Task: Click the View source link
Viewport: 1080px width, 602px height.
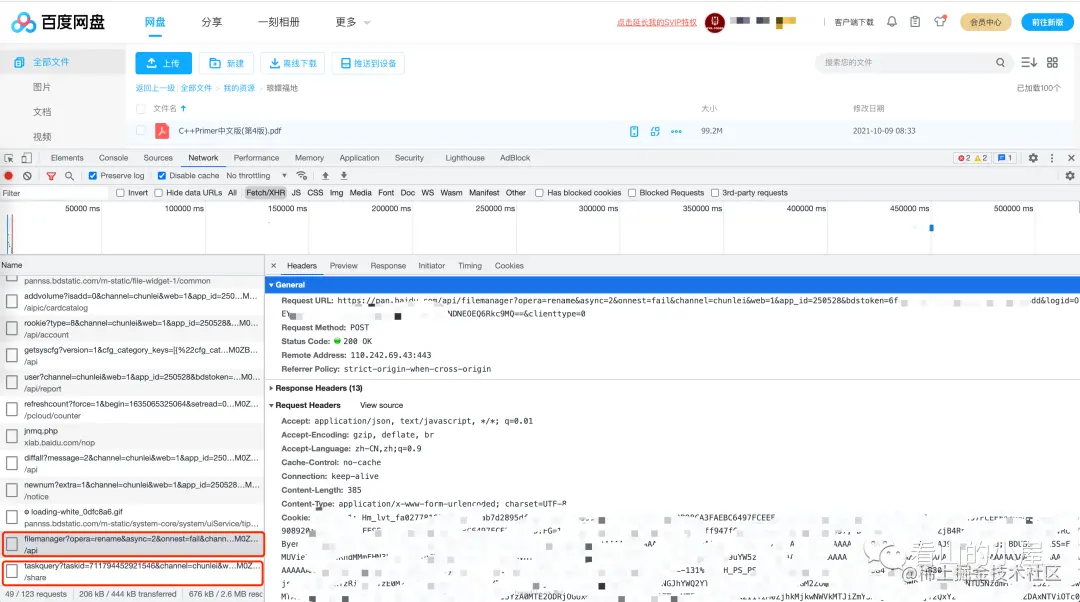Action: [381, 405]
